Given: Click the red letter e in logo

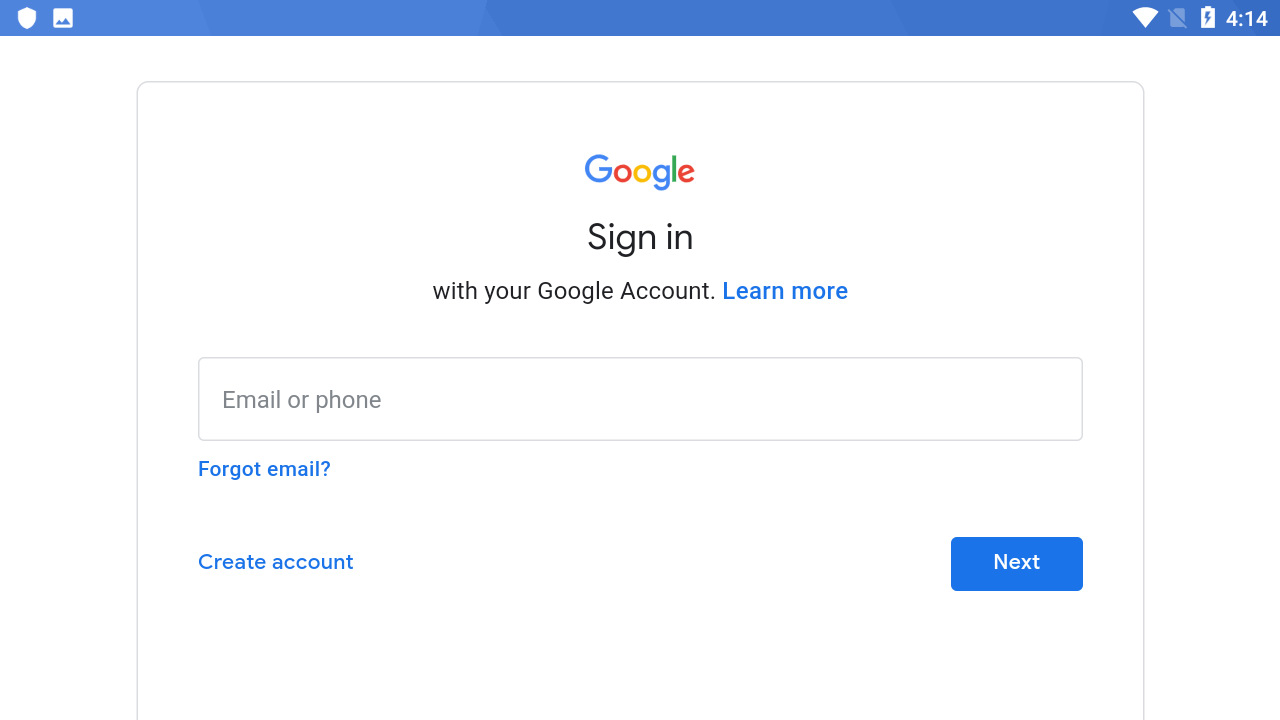Looking at the screenshot, I should pos(686,173).
